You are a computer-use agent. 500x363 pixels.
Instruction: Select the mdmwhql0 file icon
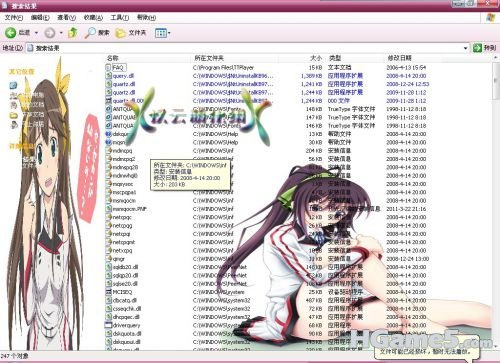point(108,176)
